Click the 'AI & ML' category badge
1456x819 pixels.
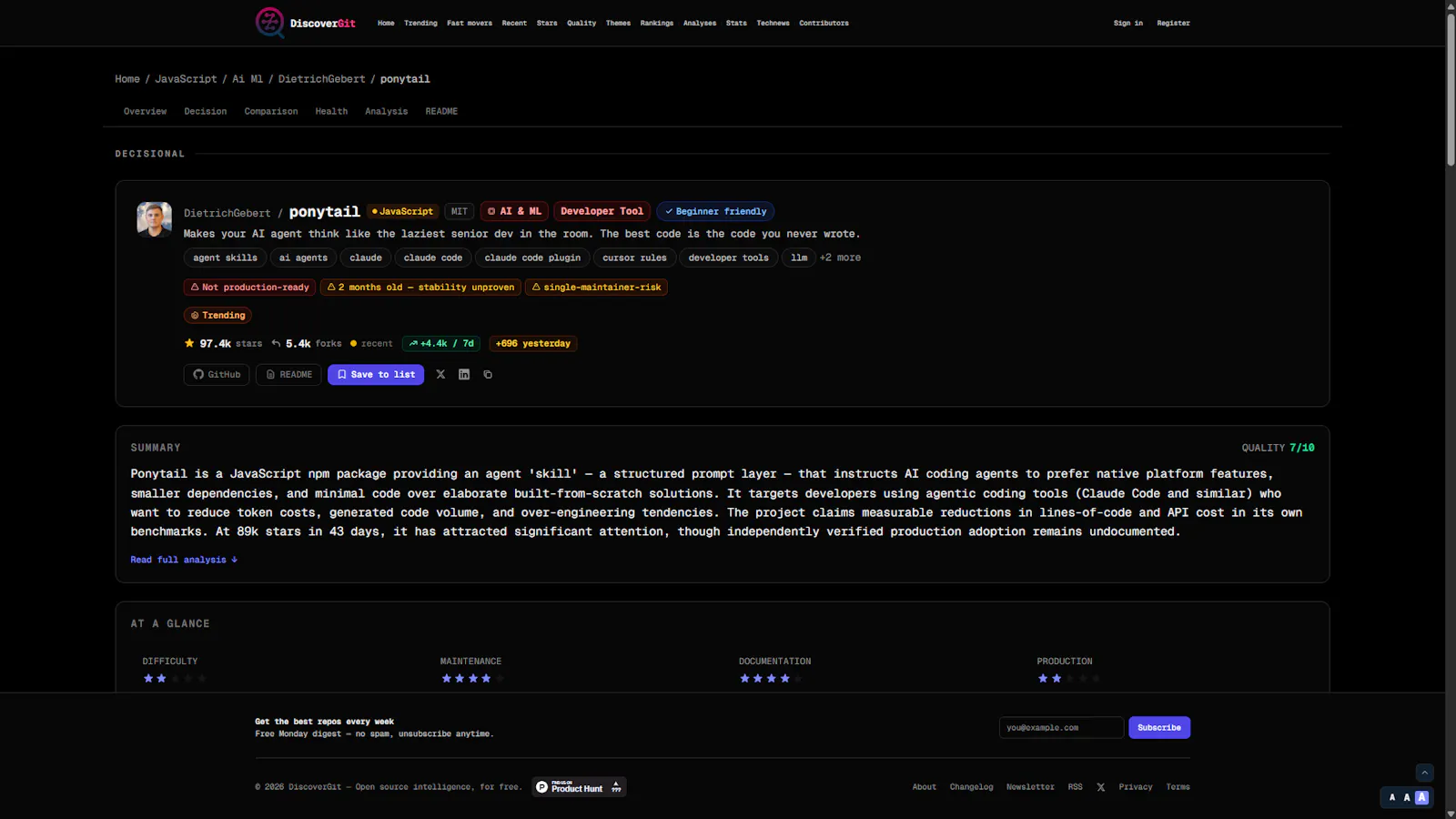point(514,211)
